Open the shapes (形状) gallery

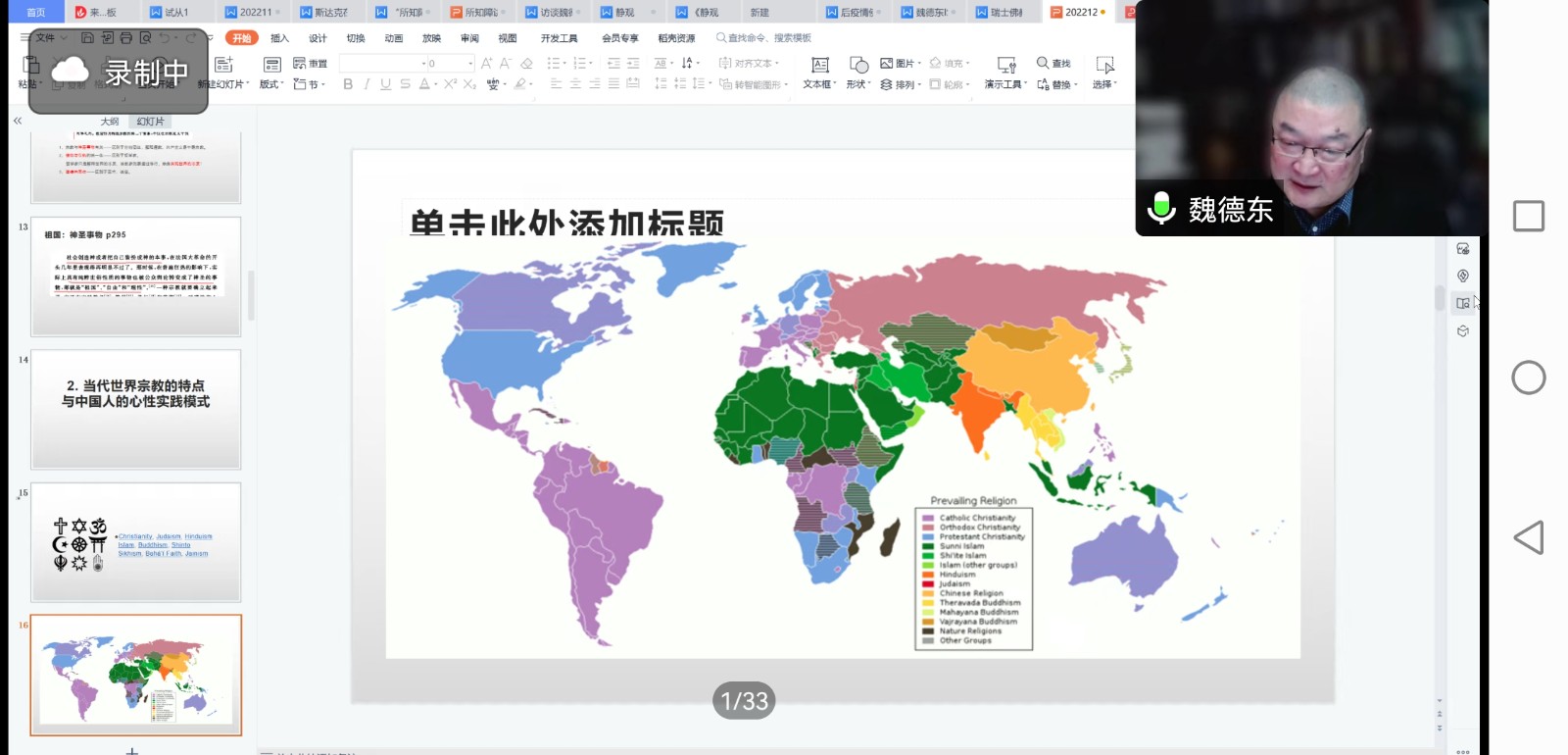tap(858, 66)
